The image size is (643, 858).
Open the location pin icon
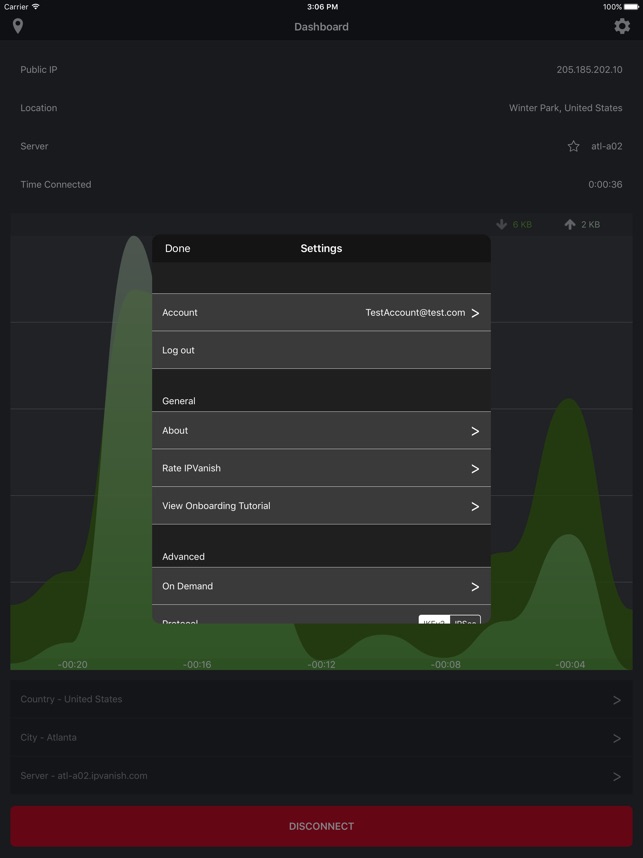click(x=18, y=26)
